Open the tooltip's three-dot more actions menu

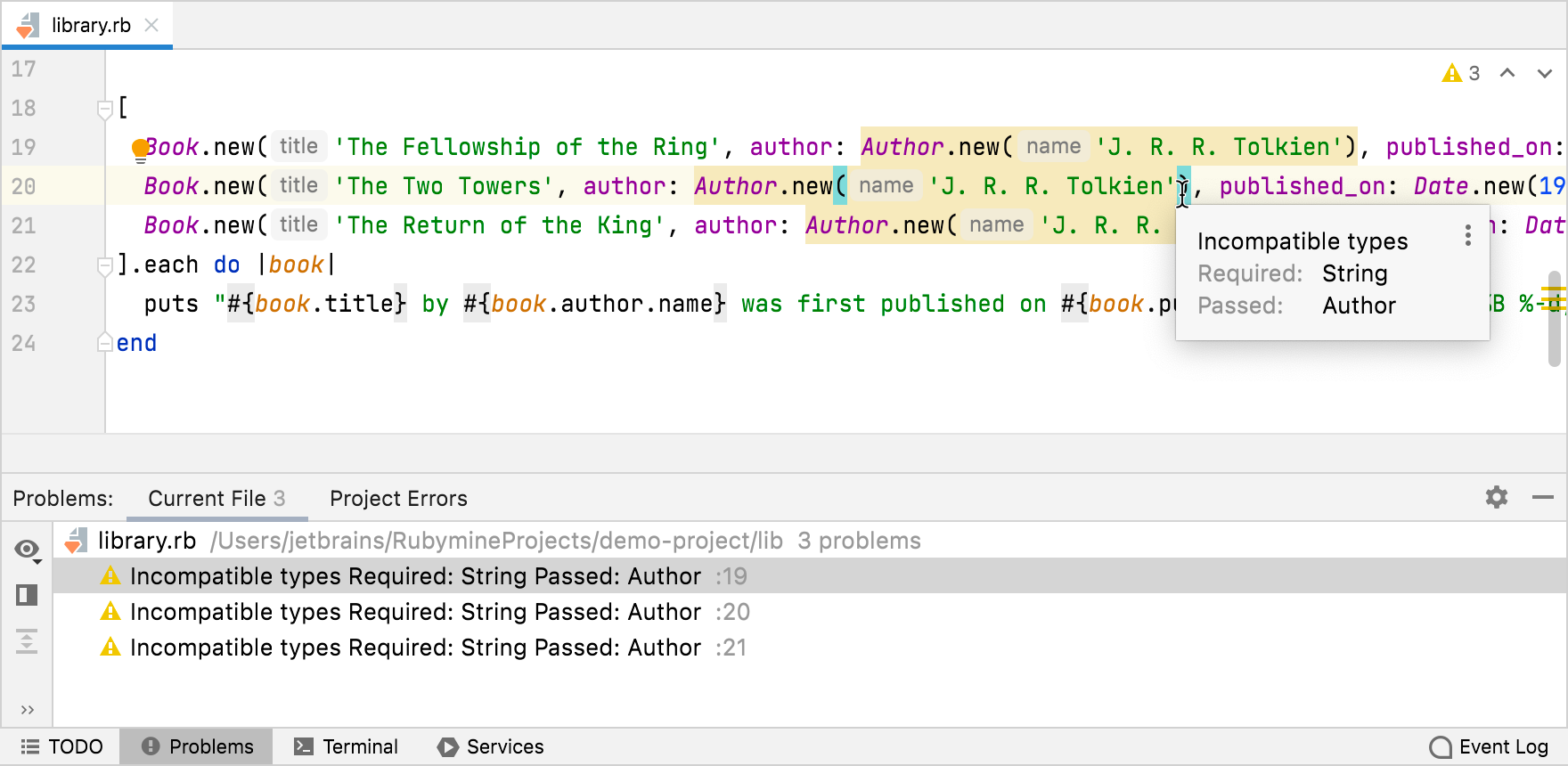[1467, 236]
